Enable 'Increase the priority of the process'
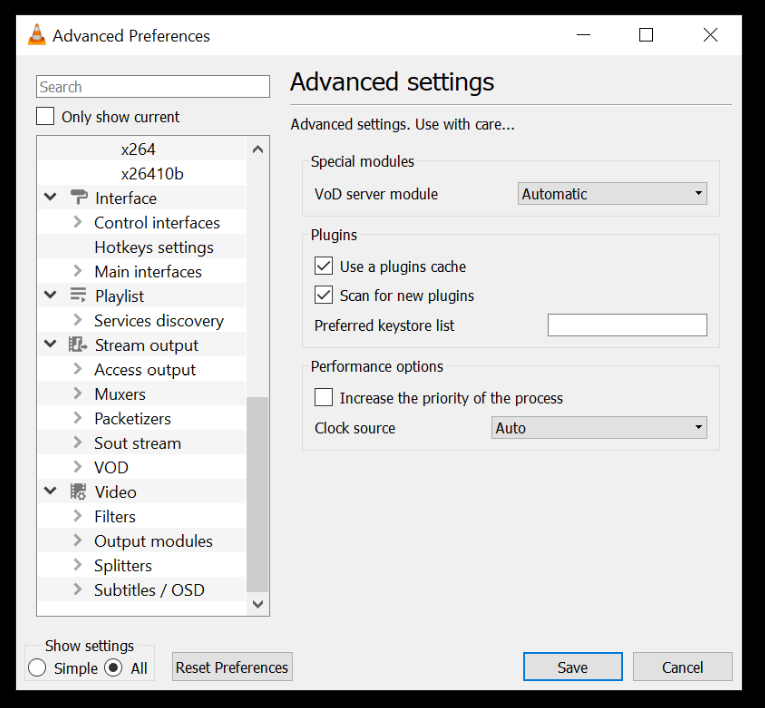Screen dimensions: 765x708 point(324,398)
